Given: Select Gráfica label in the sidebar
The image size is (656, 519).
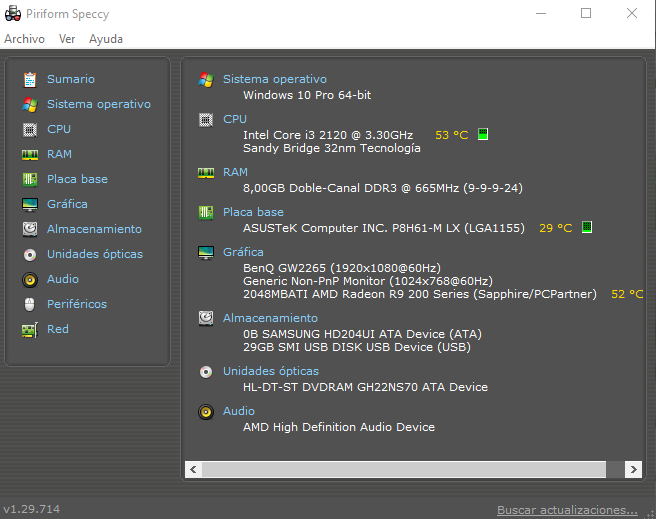Looking at the screenshot, I should [x=67, y=204].
